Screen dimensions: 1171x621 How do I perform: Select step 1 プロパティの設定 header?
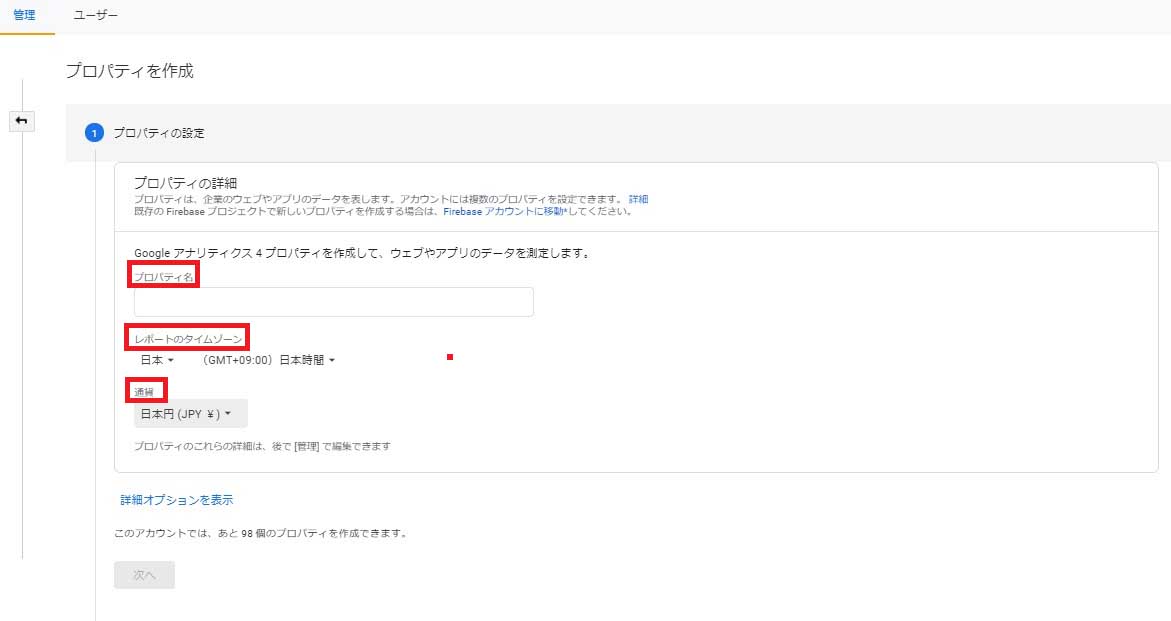click(x=159, y=133)
